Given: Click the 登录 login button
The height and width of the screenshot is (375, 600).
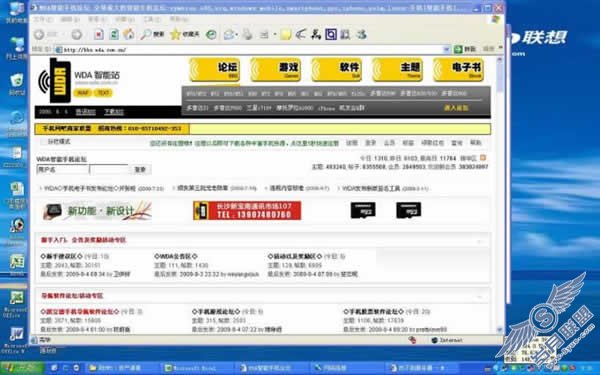Looking at the screenshot, I should [x=140, y=170].
